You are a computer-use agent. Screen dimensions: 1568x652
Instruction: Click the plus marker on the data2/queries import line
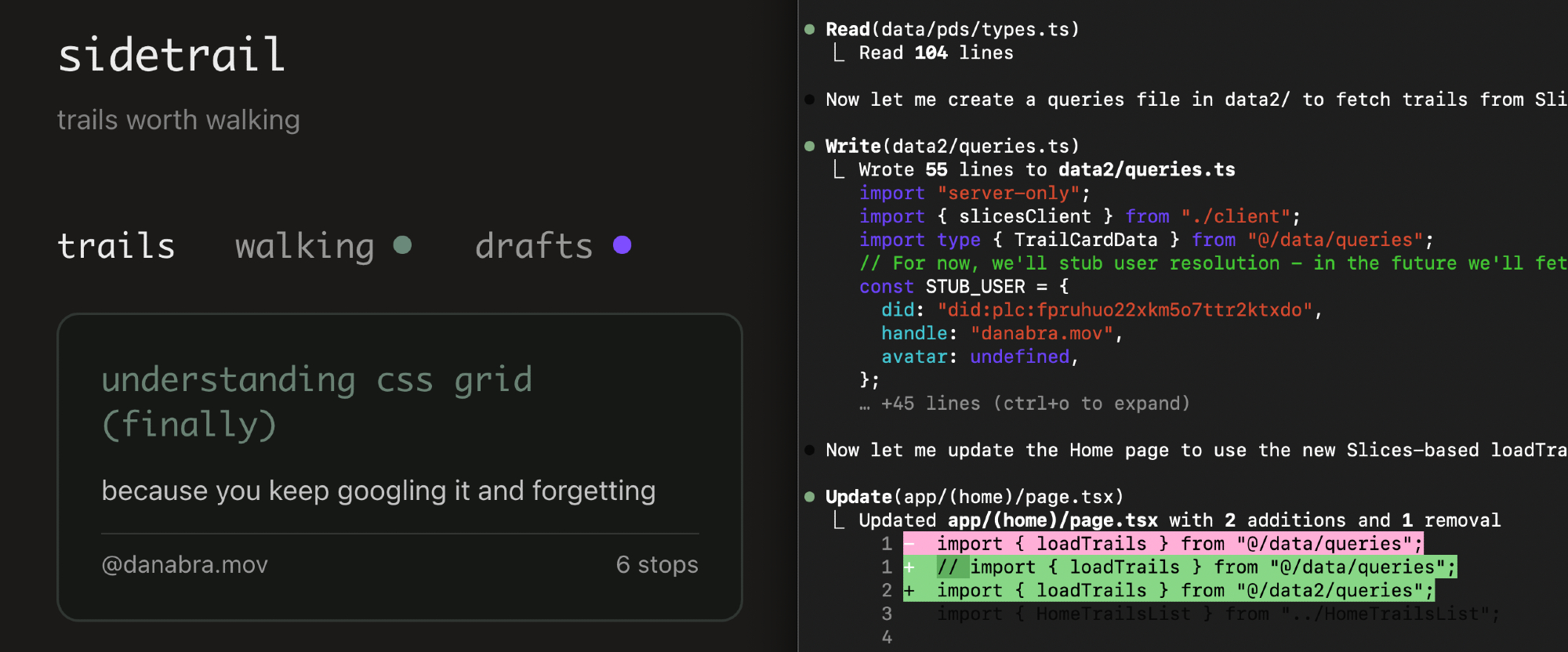909,591
